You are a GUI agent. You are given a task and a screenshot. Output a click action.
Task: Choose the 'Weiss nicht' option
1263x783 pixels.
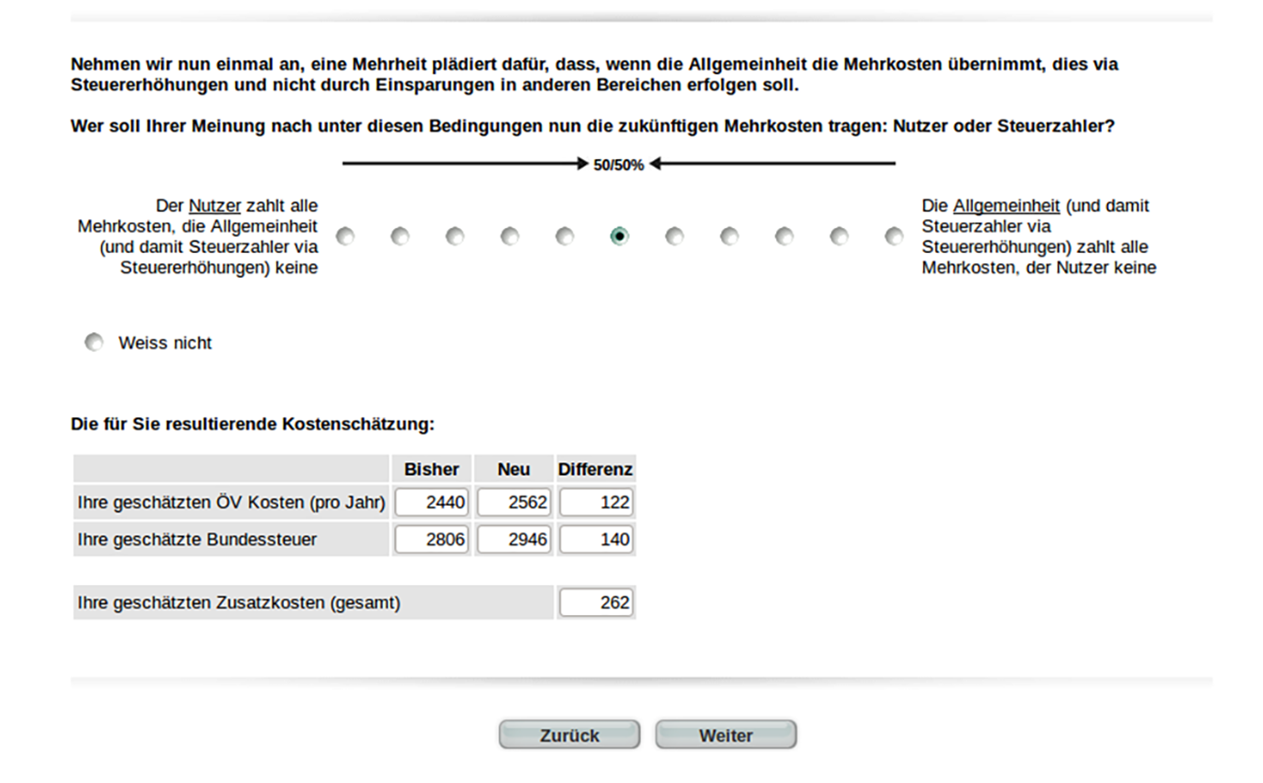click(x=94, y=341)
